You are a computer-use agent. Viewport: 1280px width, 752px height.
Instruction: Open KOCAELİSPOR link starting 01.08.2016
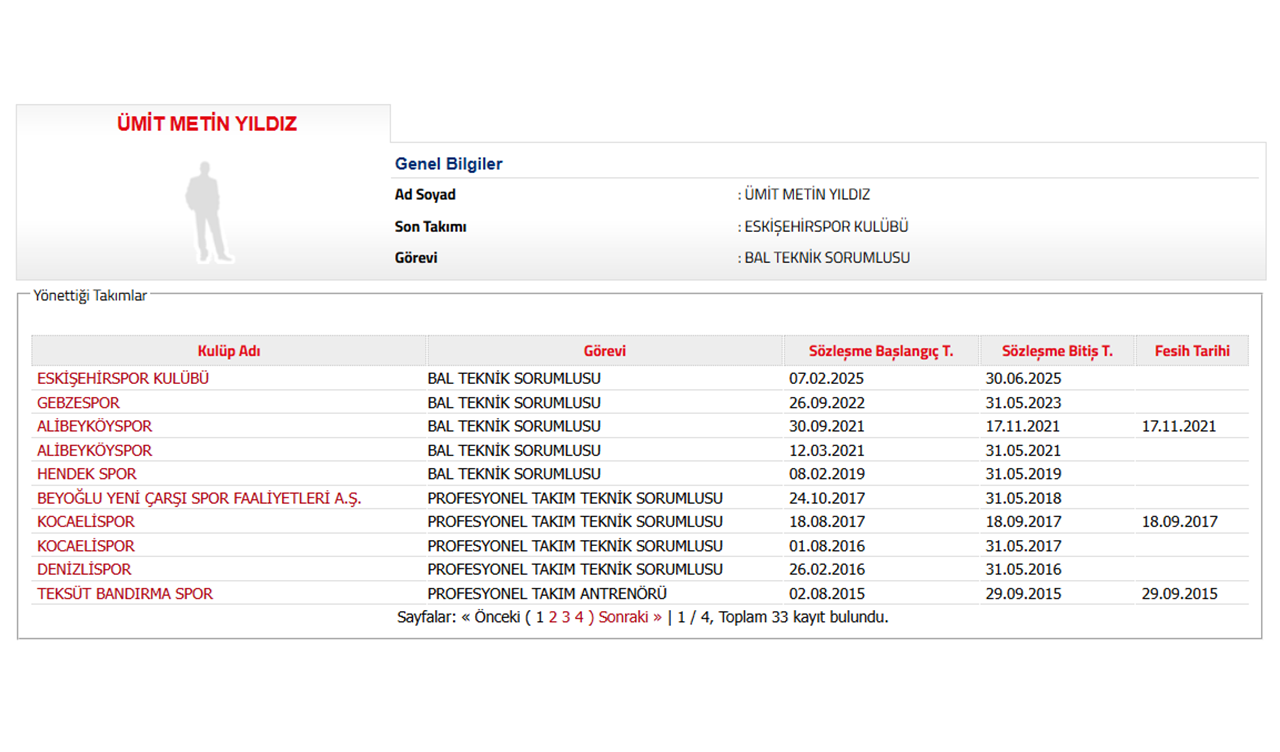[x=85, y=546]
